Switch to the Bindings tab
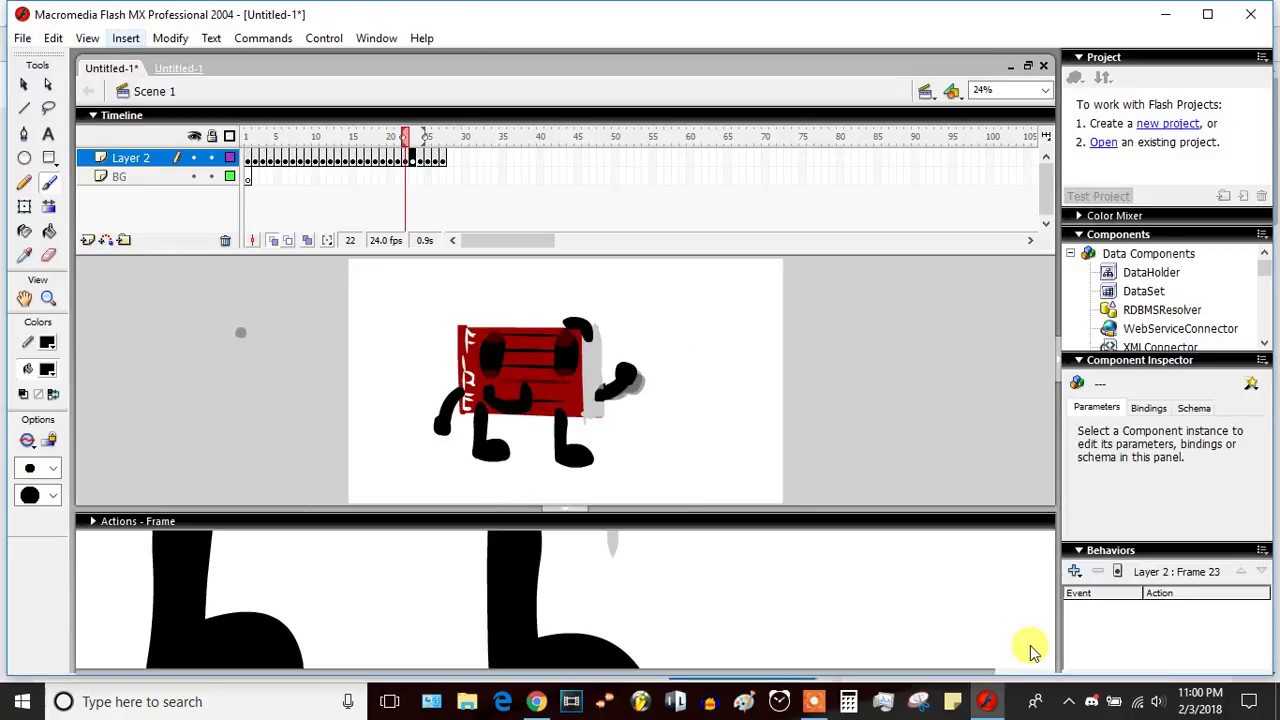The height and width of the screenshot is (720, 1280). [1148, 408]
